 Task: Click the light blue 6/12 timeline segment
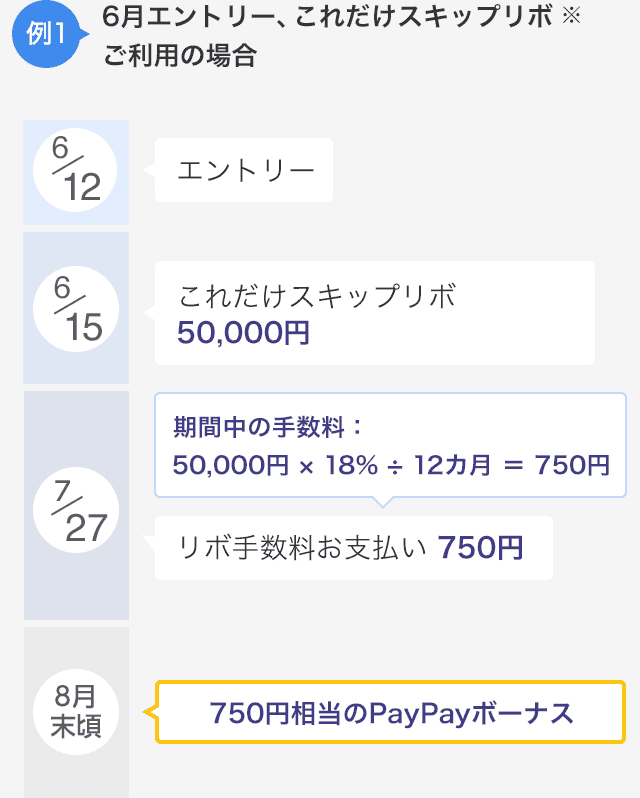click(x=76, y=173)
